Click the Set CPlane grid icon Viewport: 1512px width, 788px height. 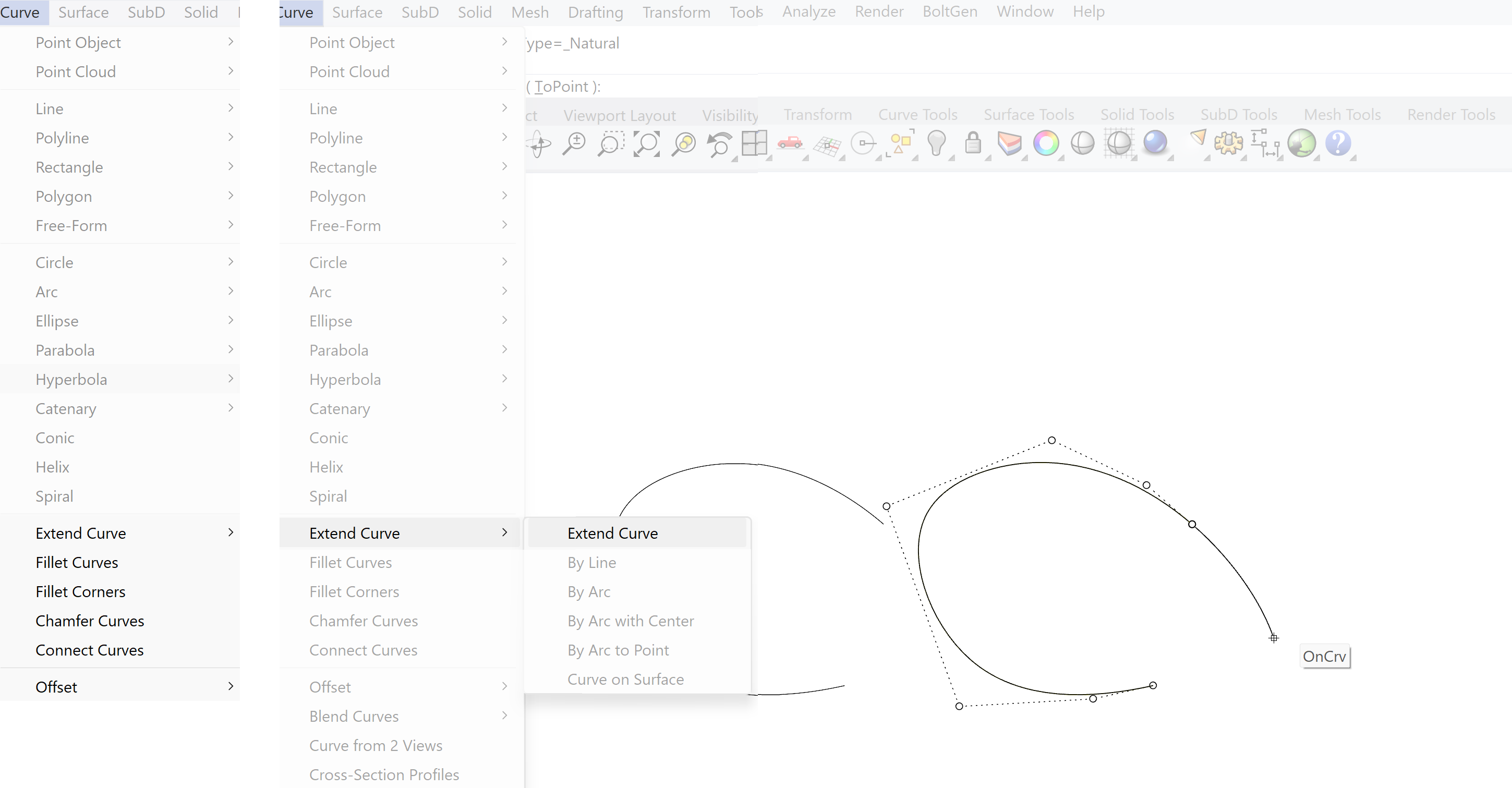[x=827, y=145]
